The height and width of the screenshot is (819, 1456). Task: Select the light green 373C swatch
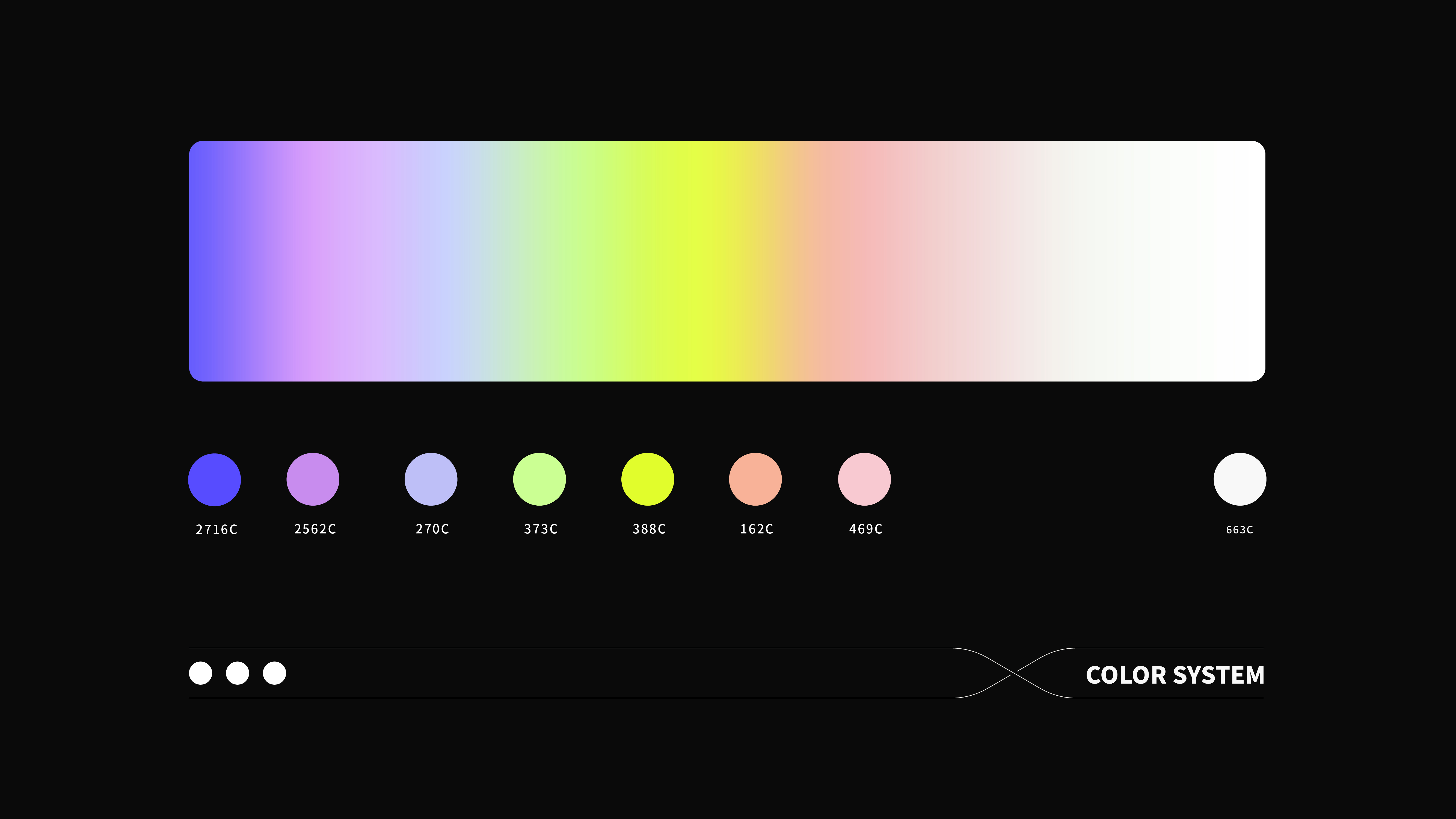(540, 479)
